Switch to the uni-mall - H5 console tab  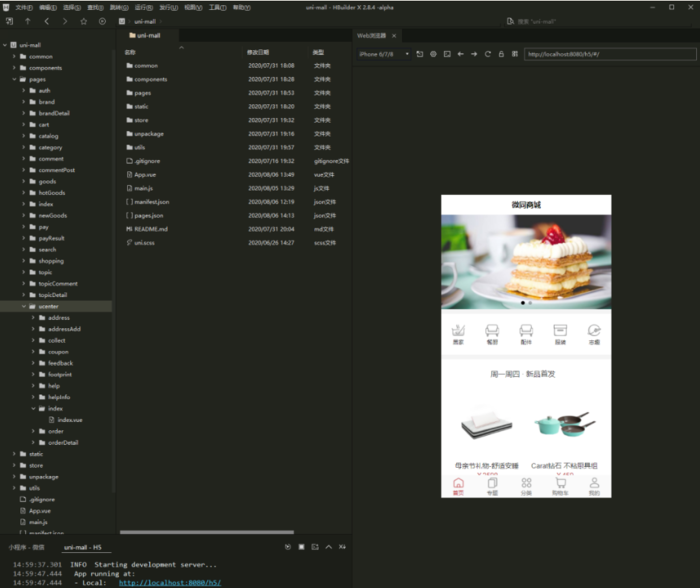85,547
